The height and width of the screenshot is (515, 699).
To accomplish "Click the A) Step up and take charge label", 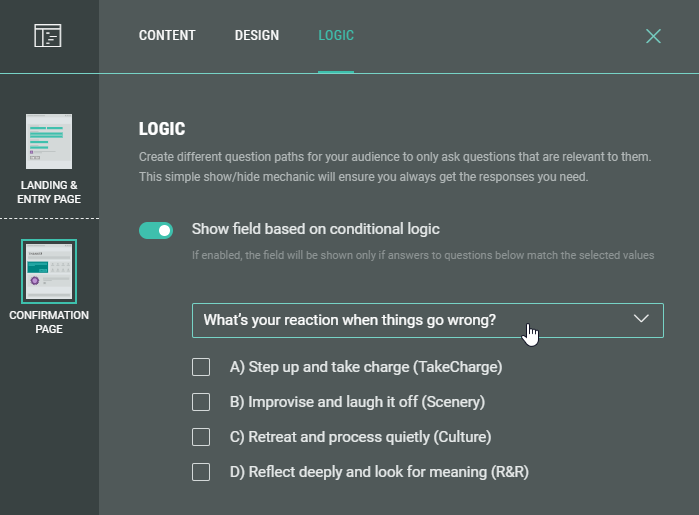I will 365,367.
